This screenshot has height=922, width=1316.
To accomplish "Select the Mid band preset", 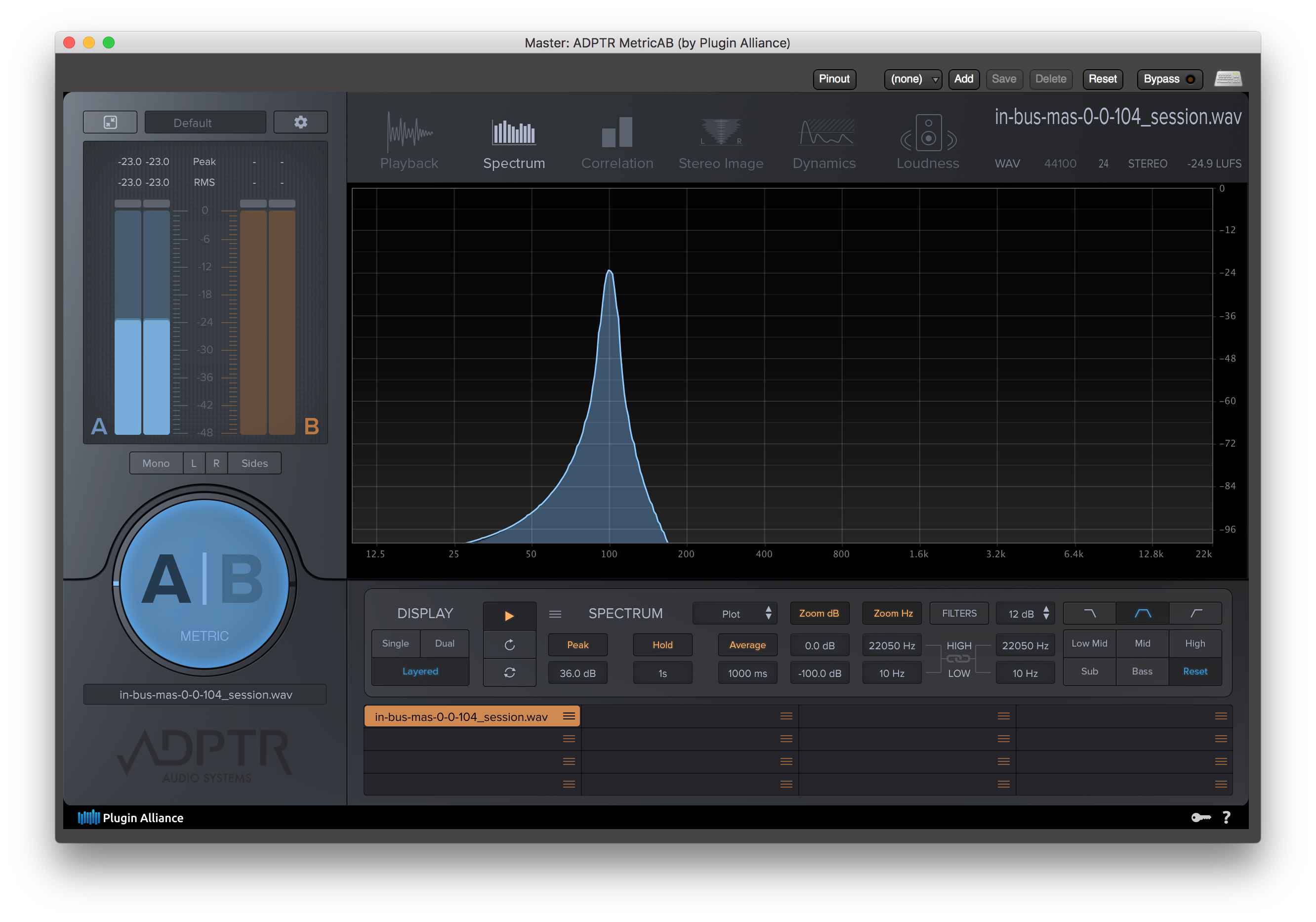I will point(1142,643).
